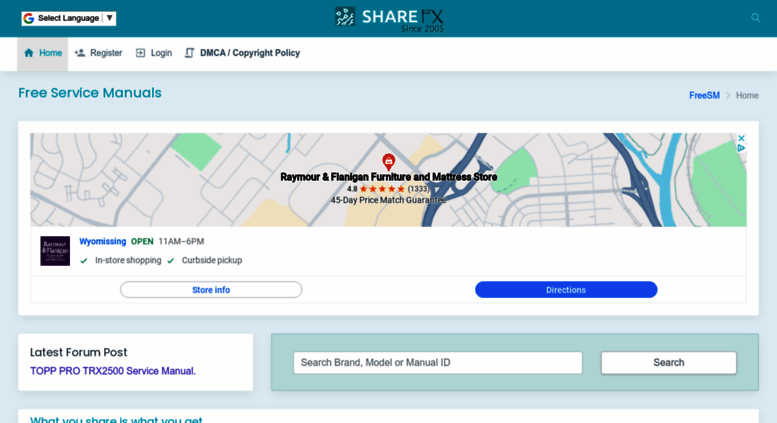Click the Raymour & Flanigan logo thumbnail

(x=55, y=251)
